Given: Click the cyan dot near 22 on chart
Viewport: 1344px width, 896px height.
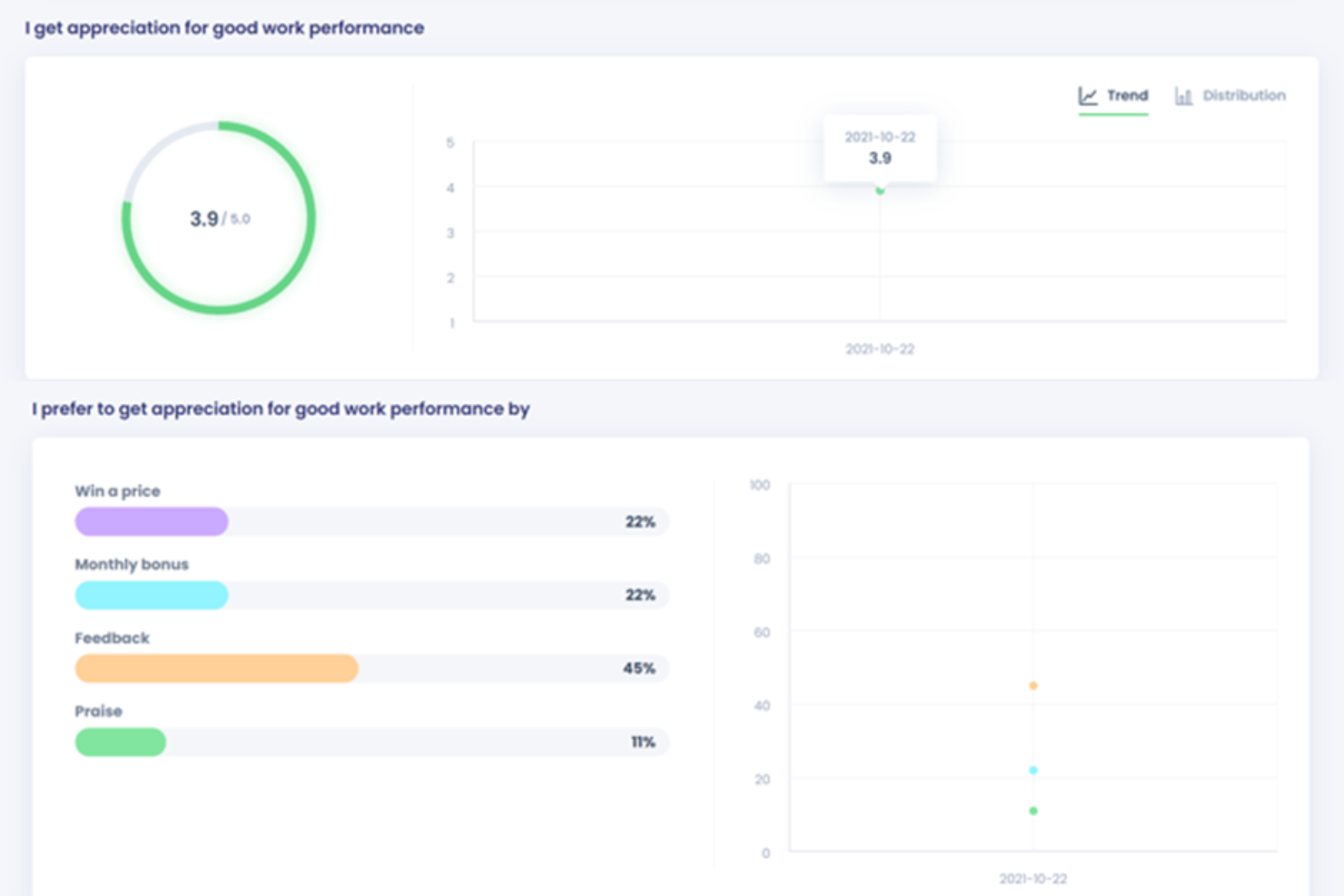Looking at the screenshot, I should tap(1033, 770).
